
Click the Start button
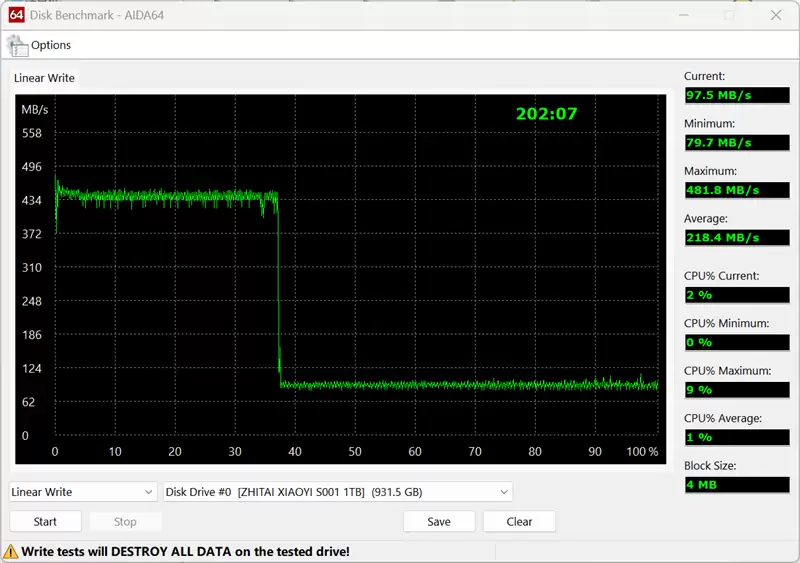(x=45, y=522)
